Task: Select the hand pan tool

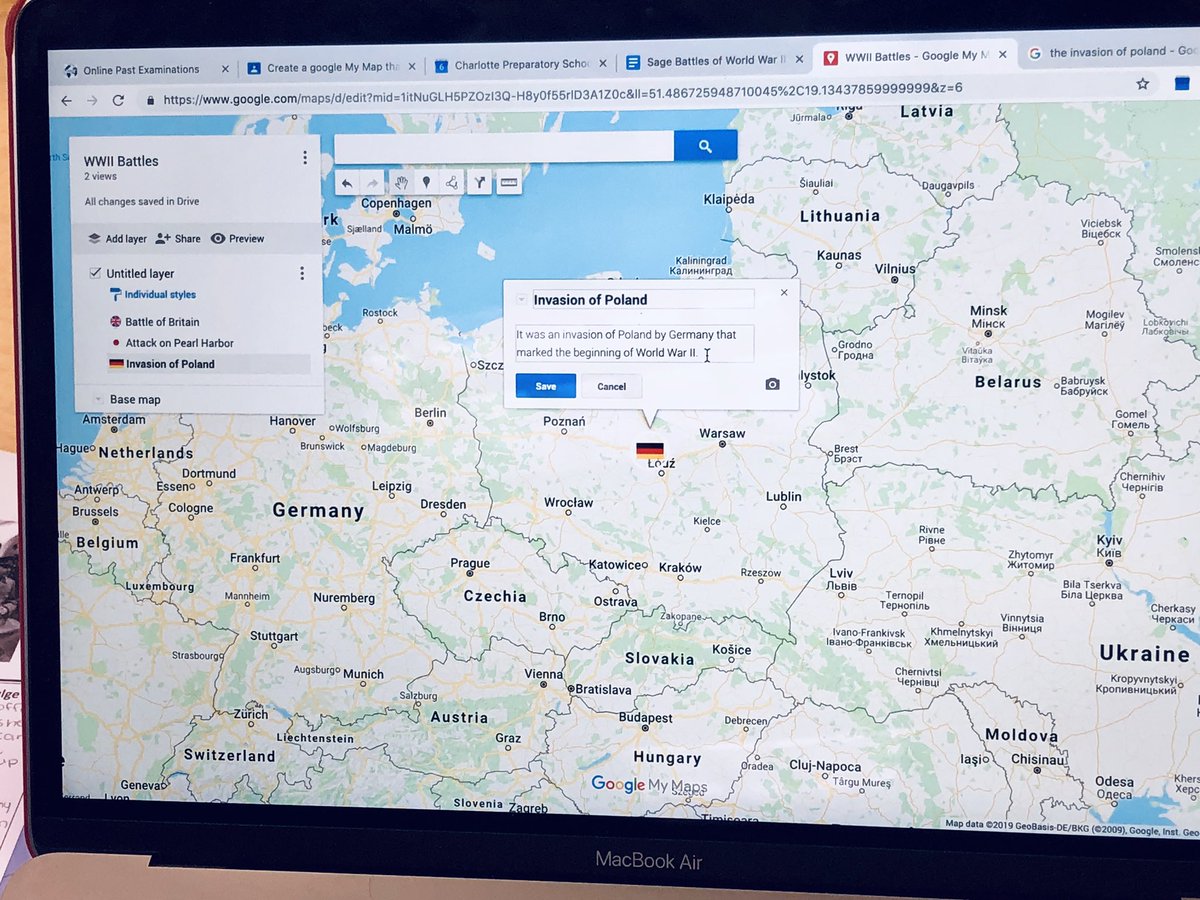Action: tap(401, 183)
